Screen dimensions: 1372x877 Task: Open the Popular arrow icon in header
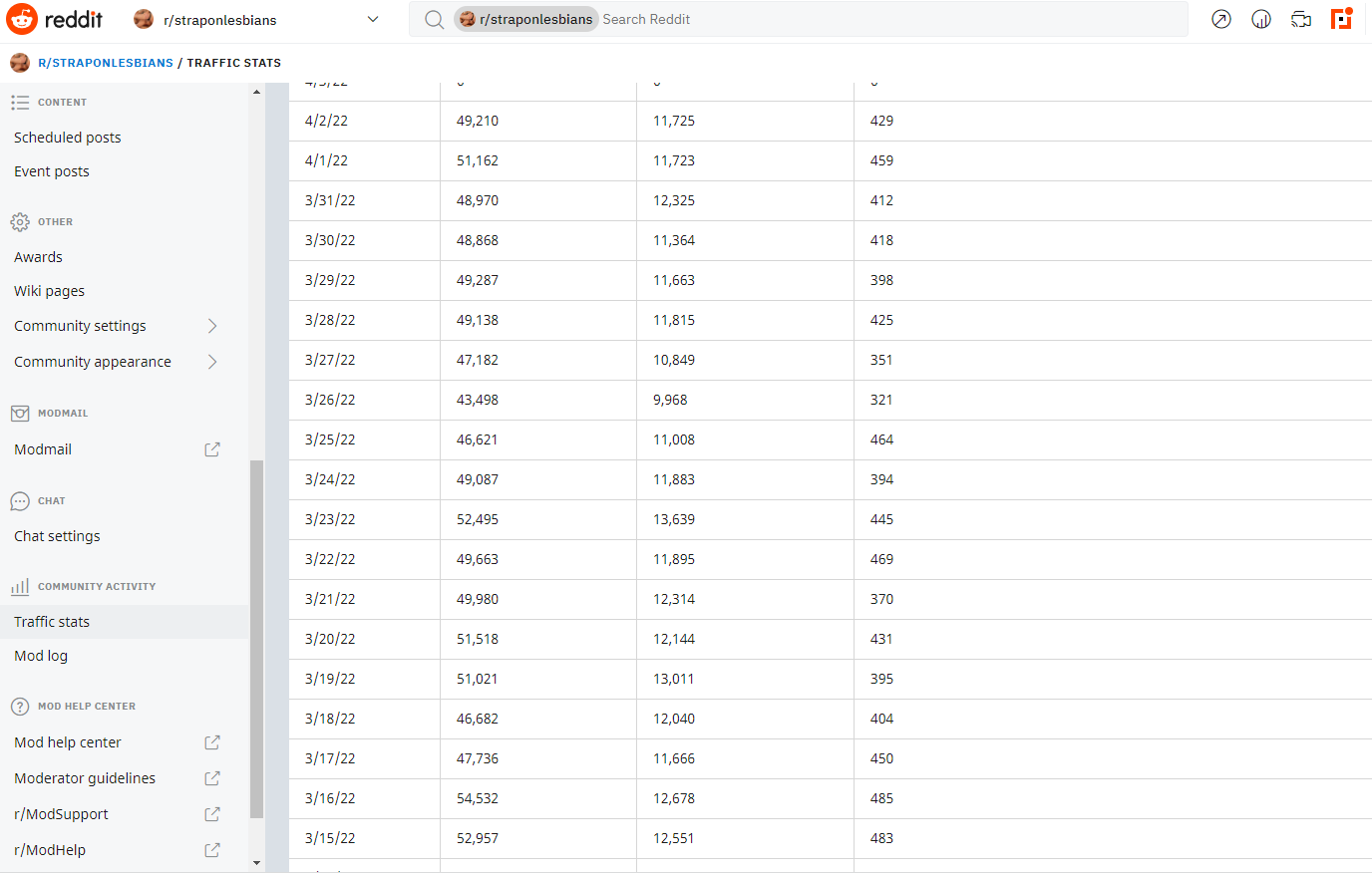pyautogui.click(x=1221, y=19)
